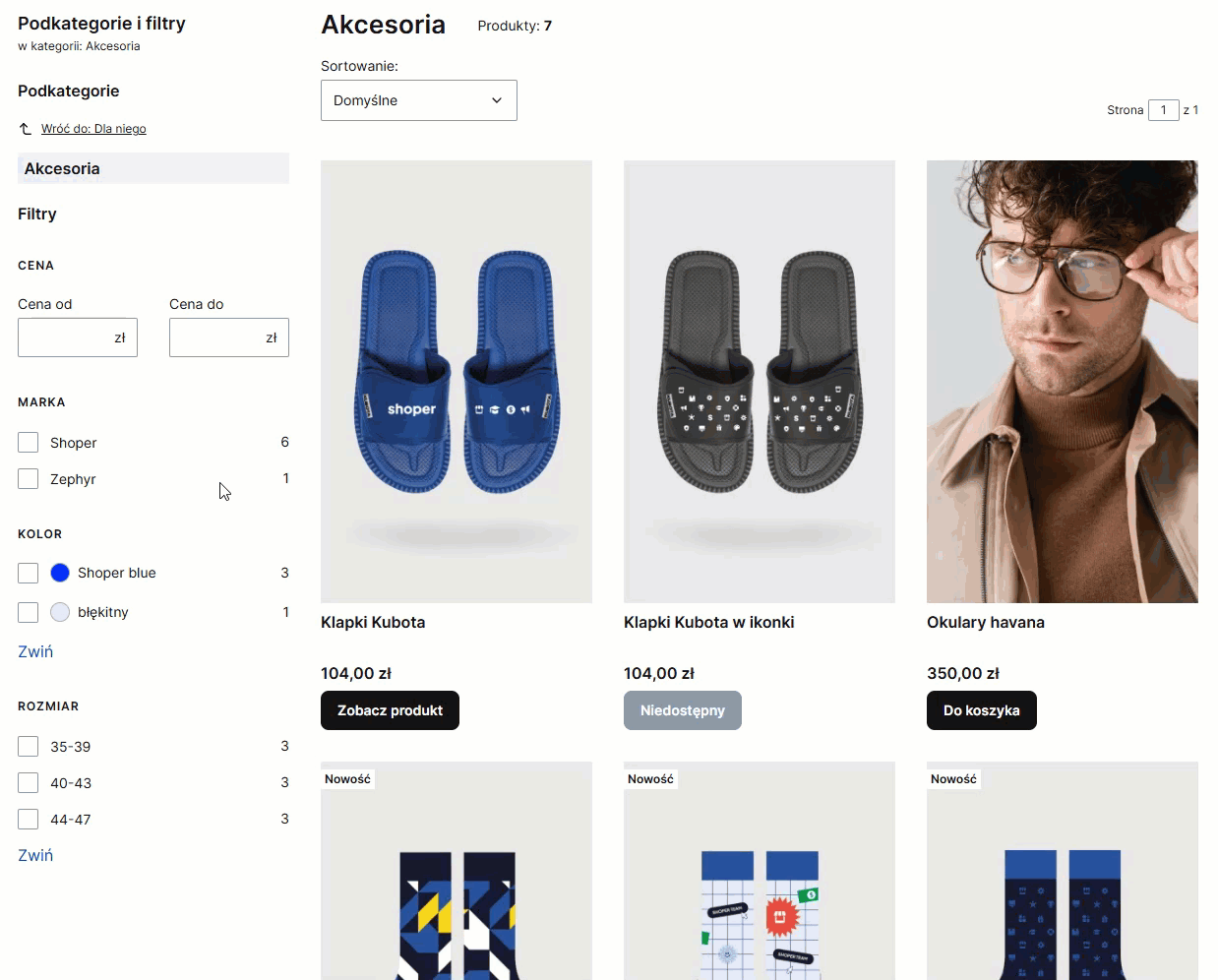Click the Sortowanie dropdown chevron

(497, 100)
